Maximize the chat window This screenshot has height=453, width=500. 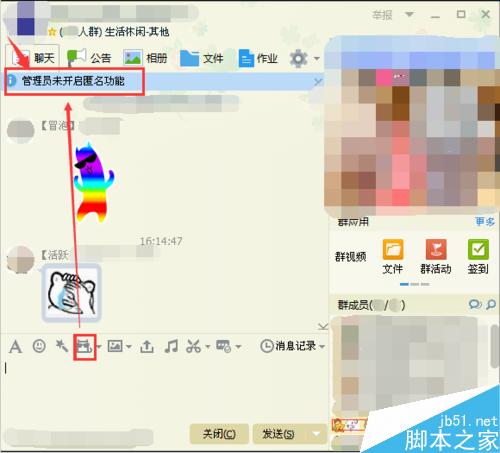pyautogui.click(x=461, y=14)
